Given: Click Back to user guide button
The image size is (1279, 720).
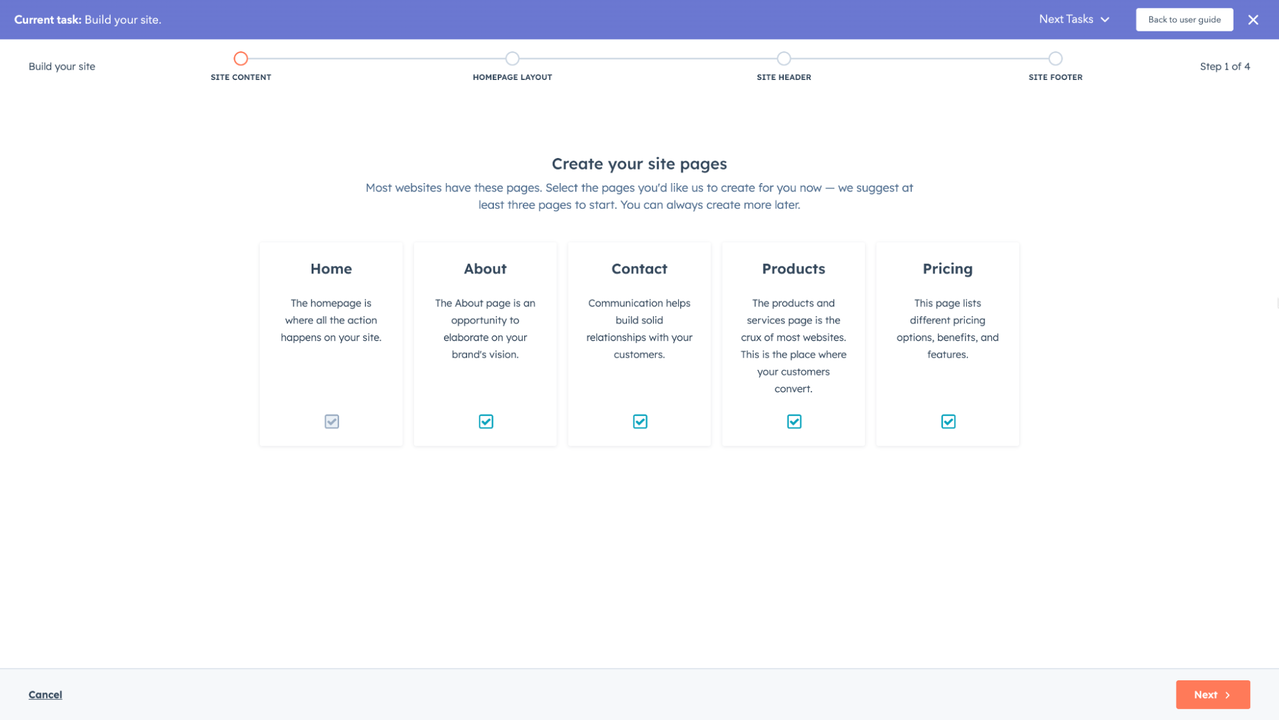Looking at the screenshot, I should [1184, 20].
